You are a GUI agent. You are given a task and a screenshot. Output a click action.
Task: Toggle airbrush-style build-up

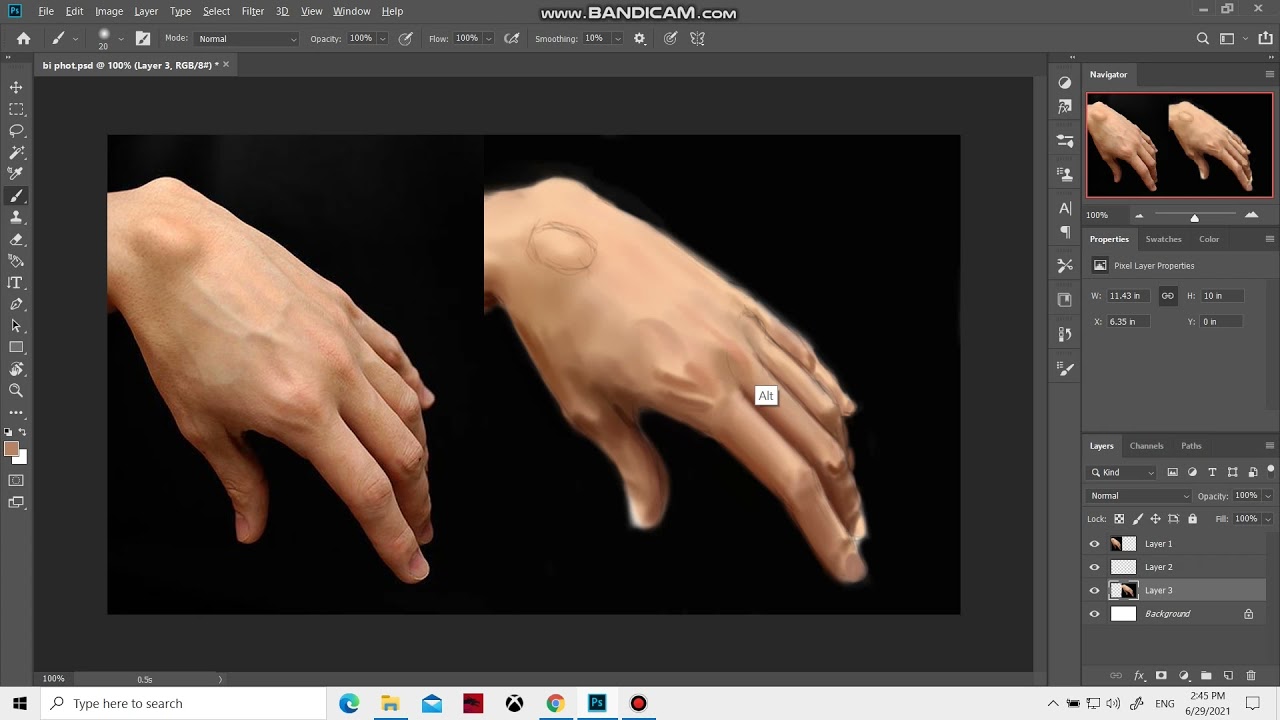tap(512, 39)
